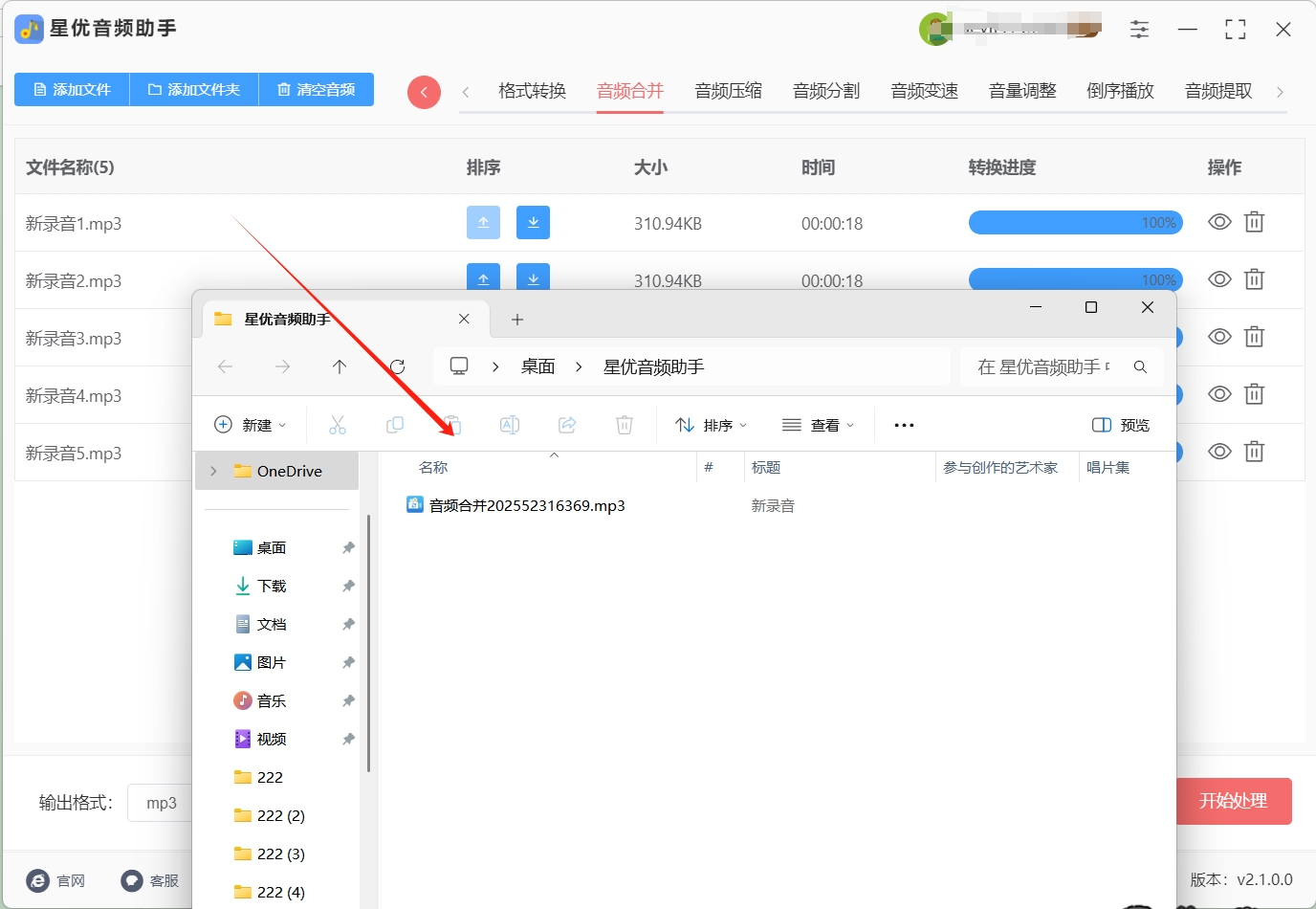Click the 100% progress bar of 新录音1.mp3

click(x=1076, y=222)
